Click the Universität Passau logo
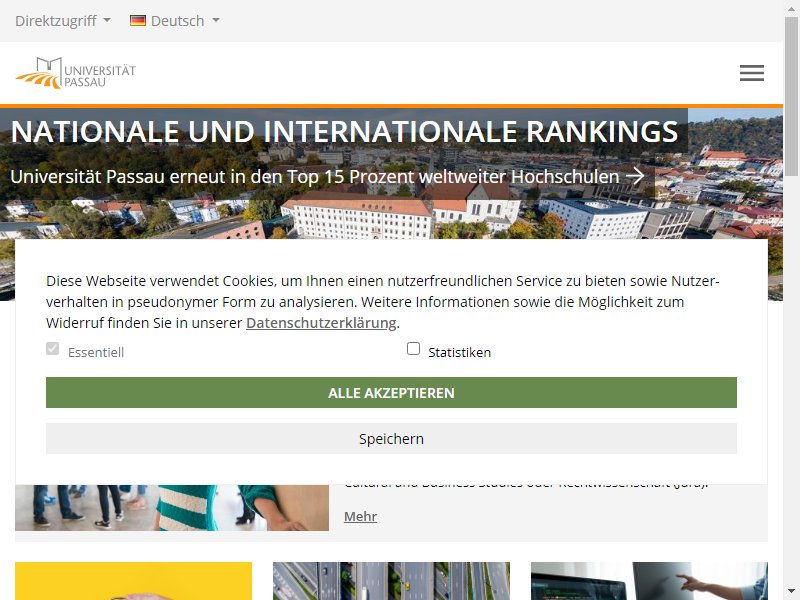The width and height of the screenshot is (800, 600). 76,73
